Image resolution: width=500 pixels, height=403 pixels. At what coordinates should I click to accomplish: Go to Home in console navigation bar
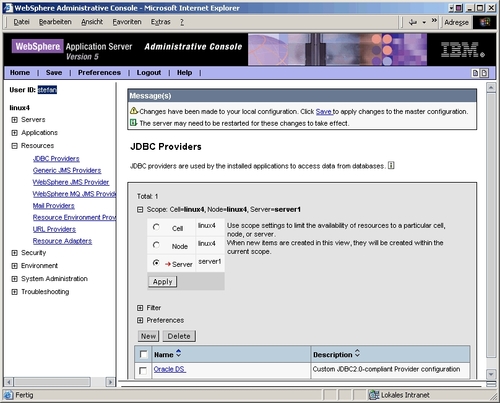point(20,73)
